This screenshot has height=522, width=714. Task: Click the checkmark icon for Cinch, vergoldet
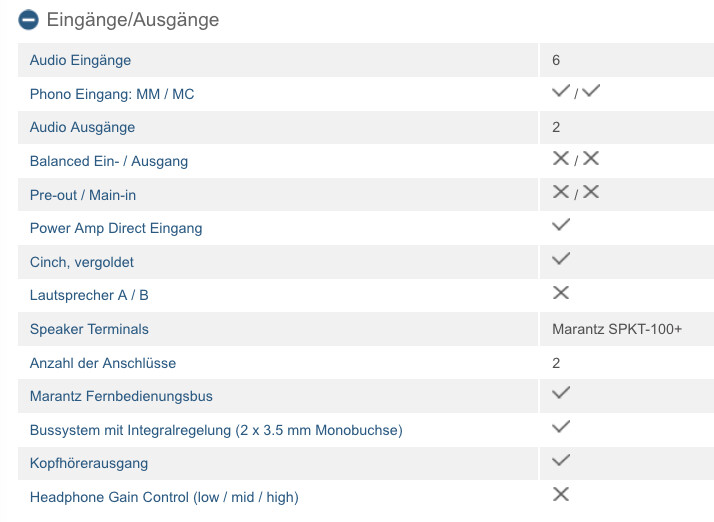coord(561,259)
